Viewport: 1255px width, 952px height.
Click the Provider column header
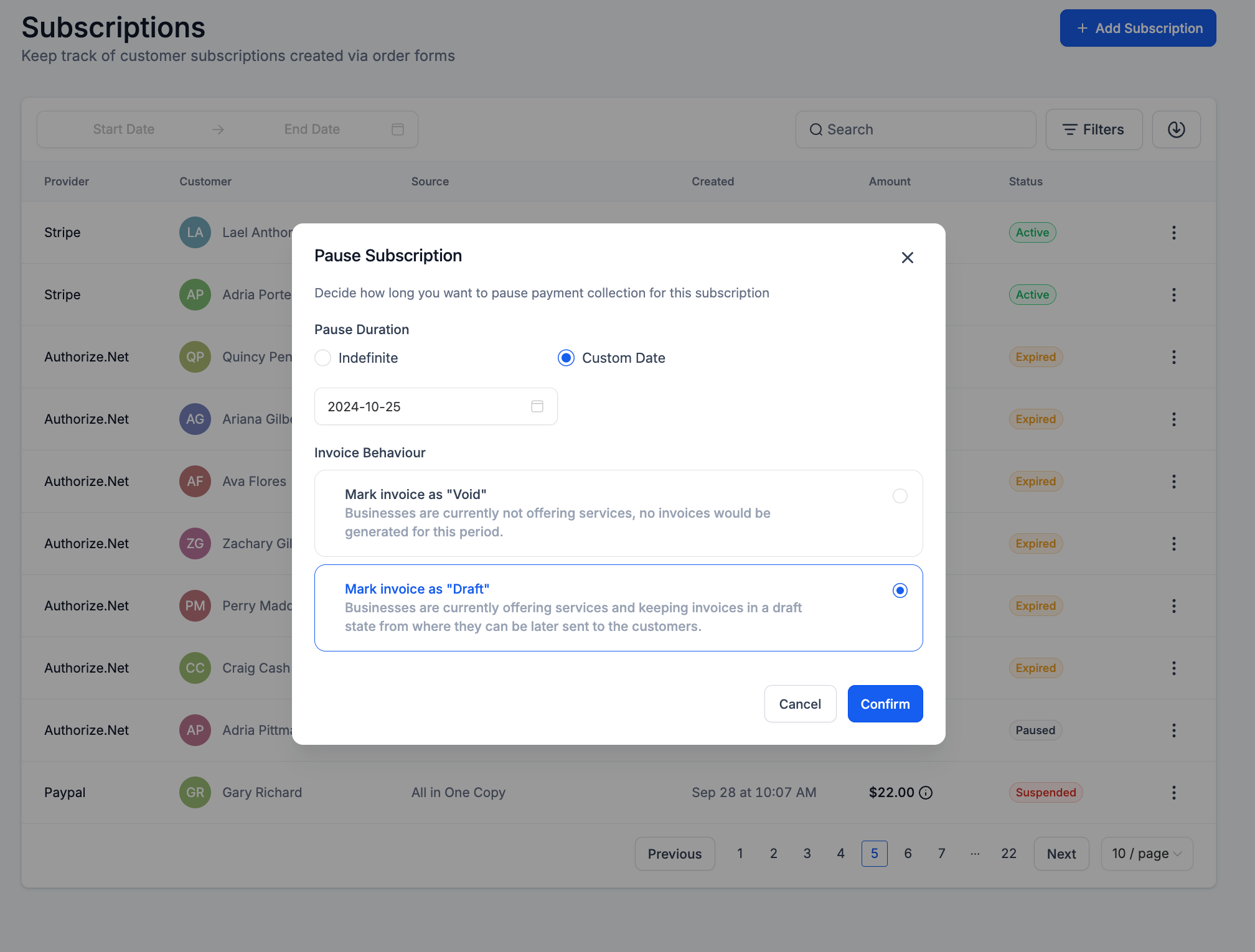pos(67,182)
